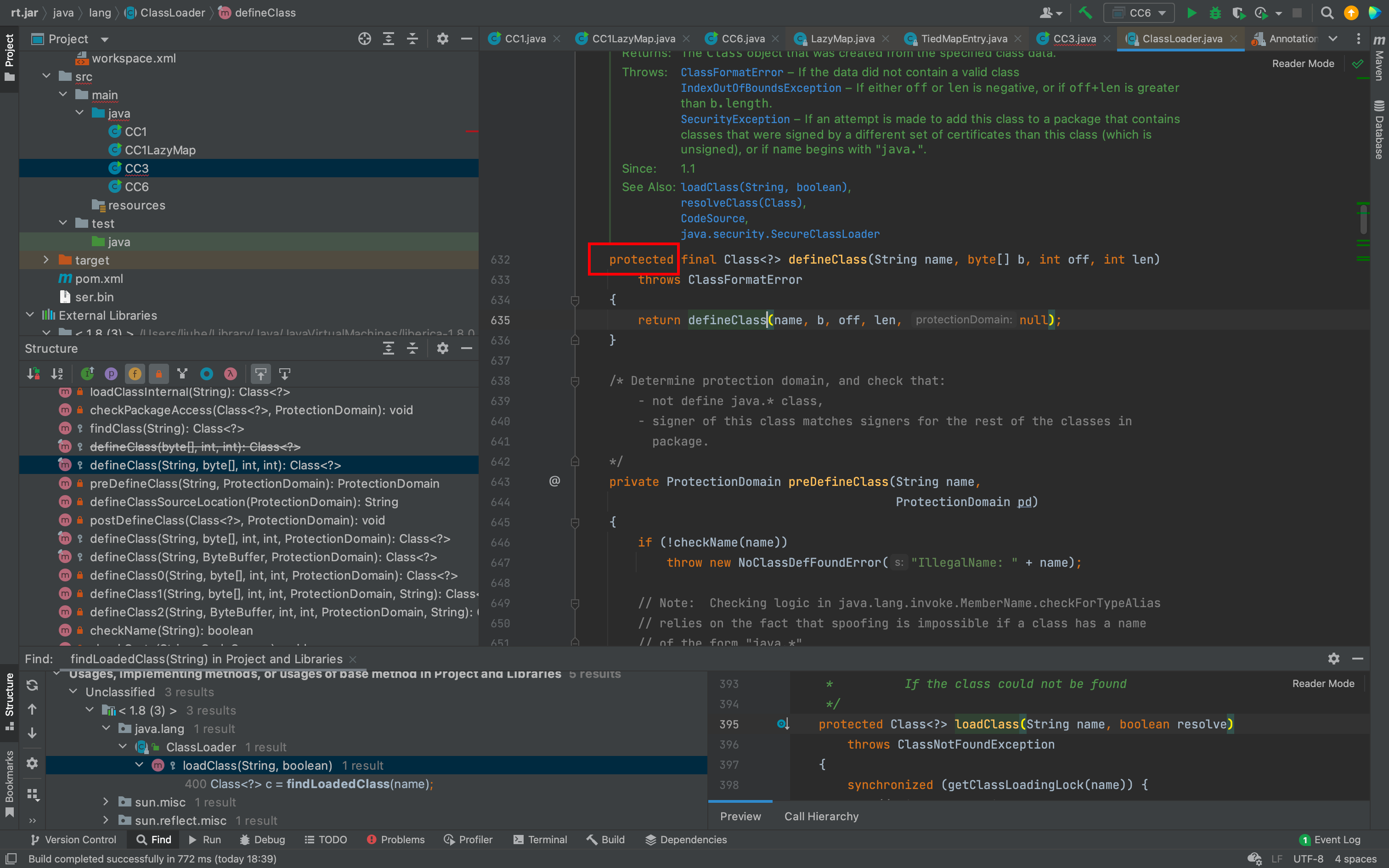The image size is (1389, 868).
Task: Open CC6 run configuration dropdown
Action: tap(1139, 13)
